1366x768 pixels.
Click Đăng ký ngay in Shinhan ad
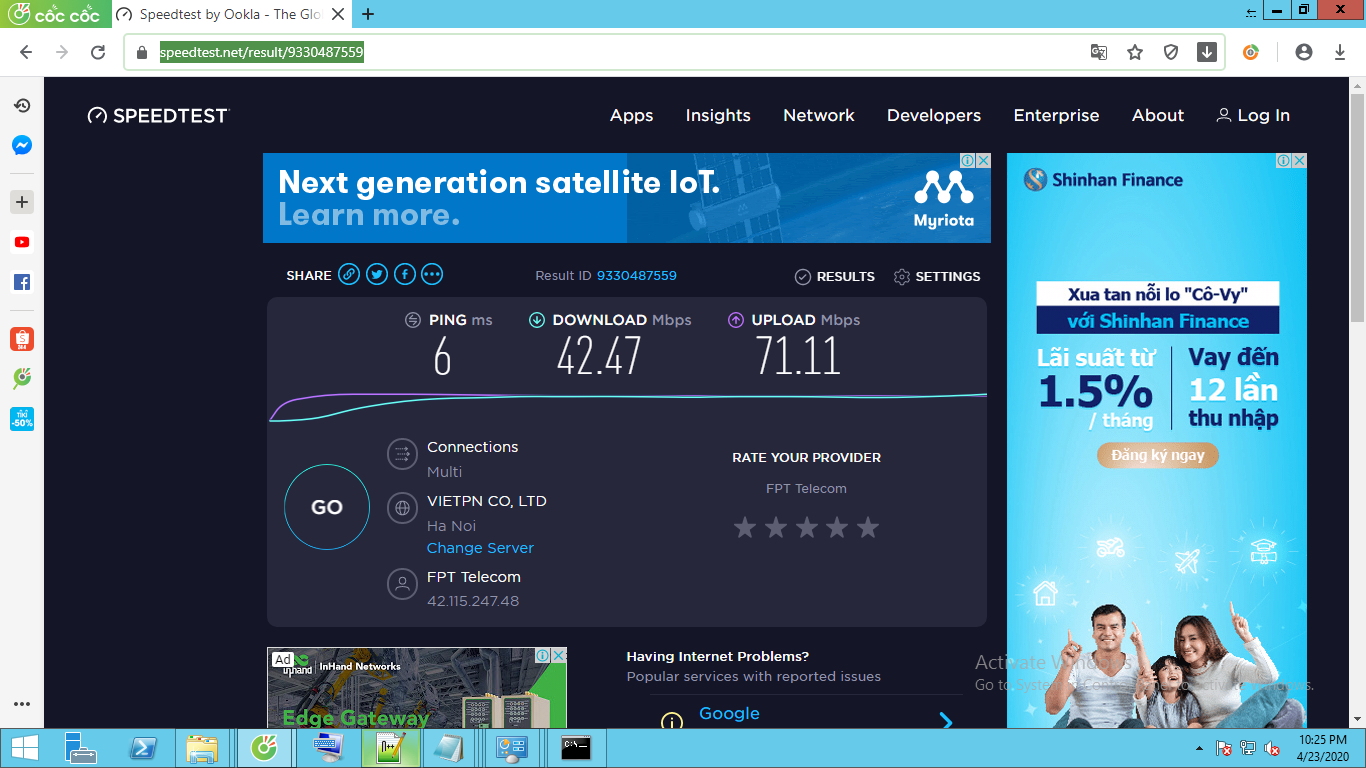(1158, 455)
